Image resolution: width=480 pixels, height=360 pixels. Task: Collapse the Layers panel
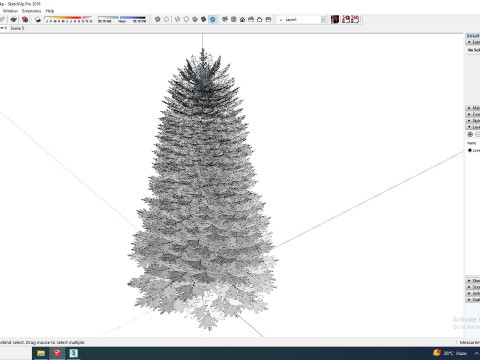coord(469,127)
